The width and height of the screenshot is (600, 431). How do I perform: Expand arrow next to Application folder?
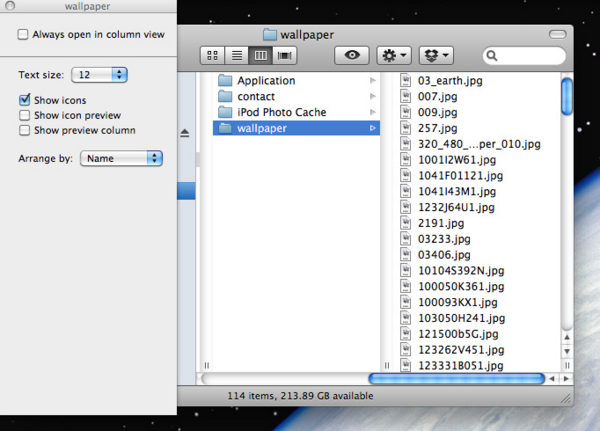tap(373, 80)
